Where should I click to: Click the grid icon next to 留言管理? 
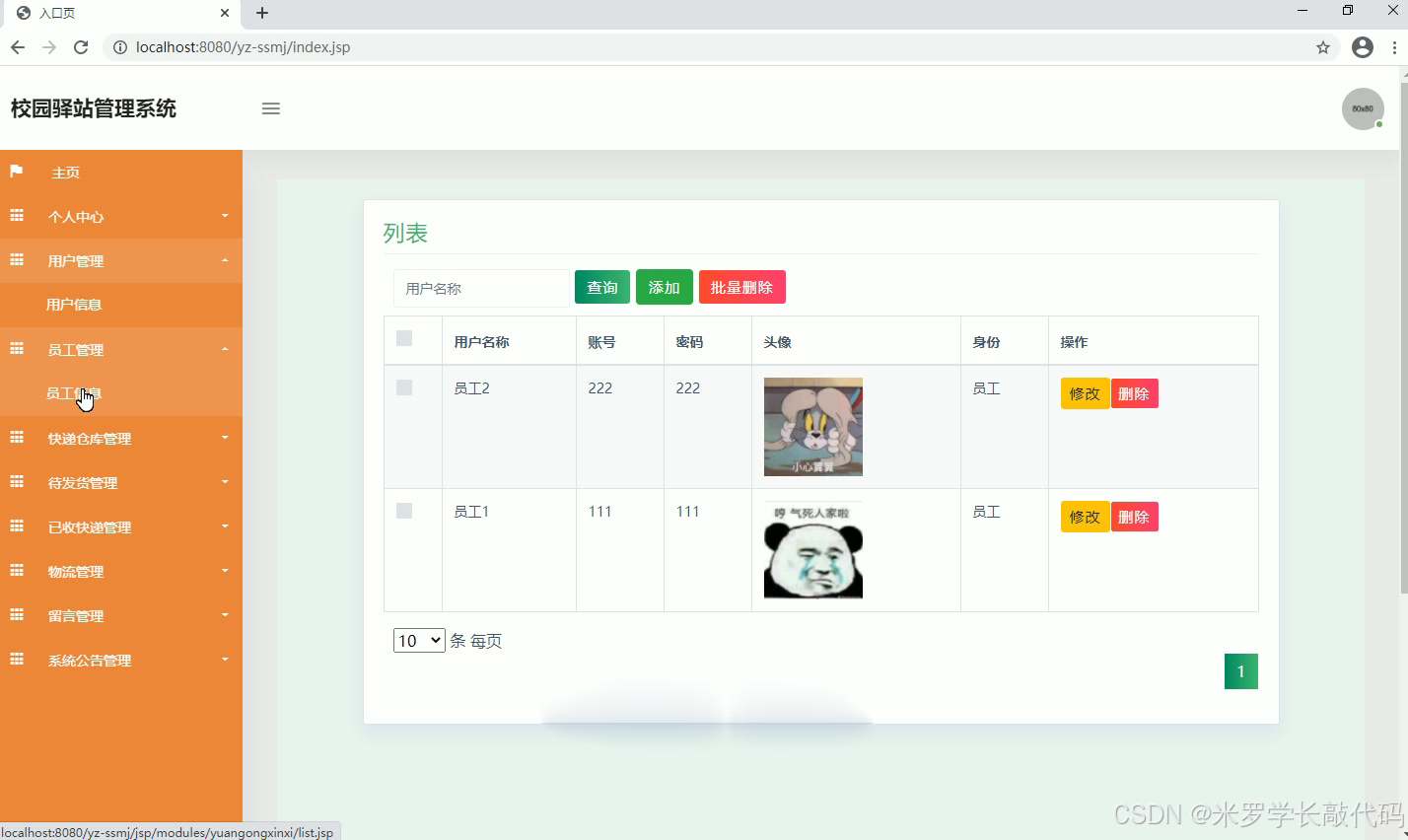(x=17, y=615)
